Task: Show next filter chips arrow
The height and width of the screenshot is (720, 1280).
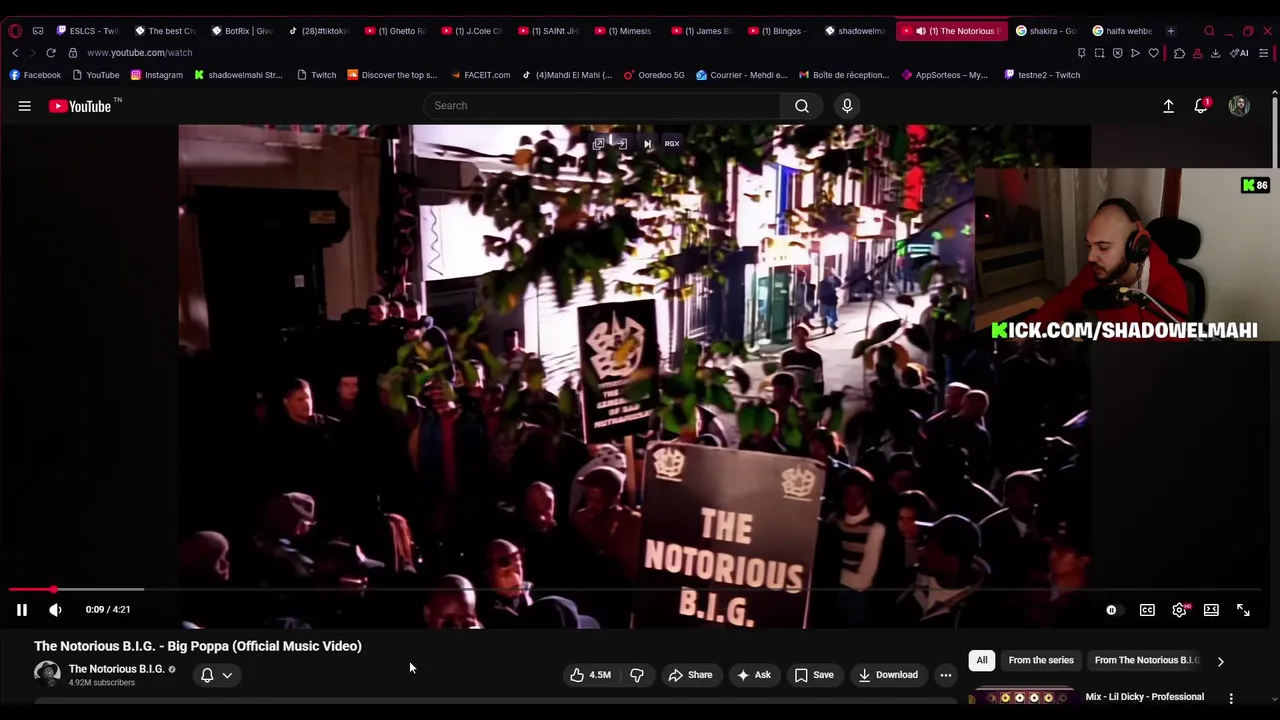Action: click(x=1220, y=661)
